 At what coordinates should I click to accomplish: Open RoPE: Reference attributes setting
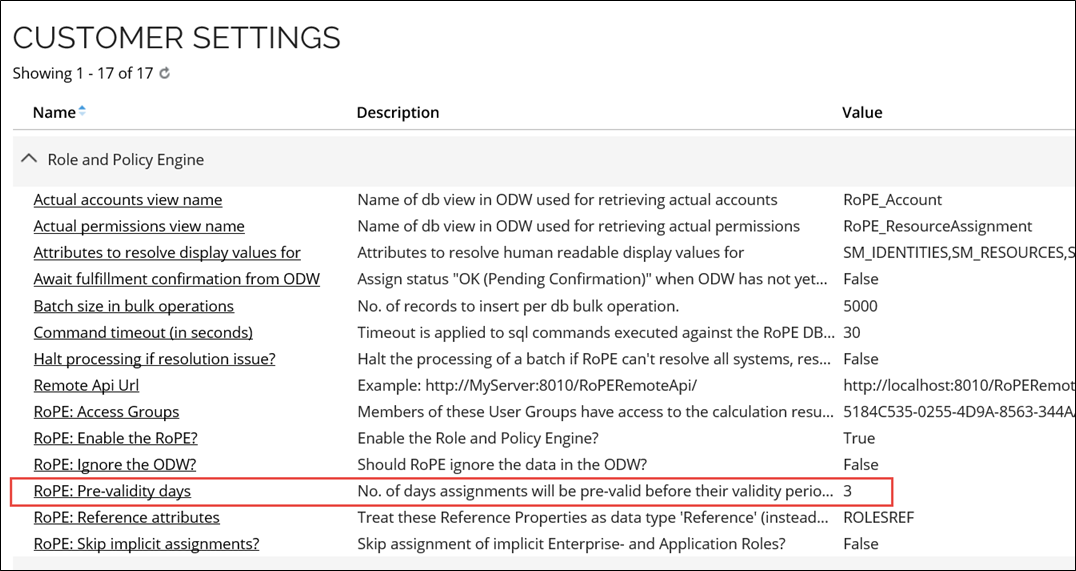tap(127, 517)
